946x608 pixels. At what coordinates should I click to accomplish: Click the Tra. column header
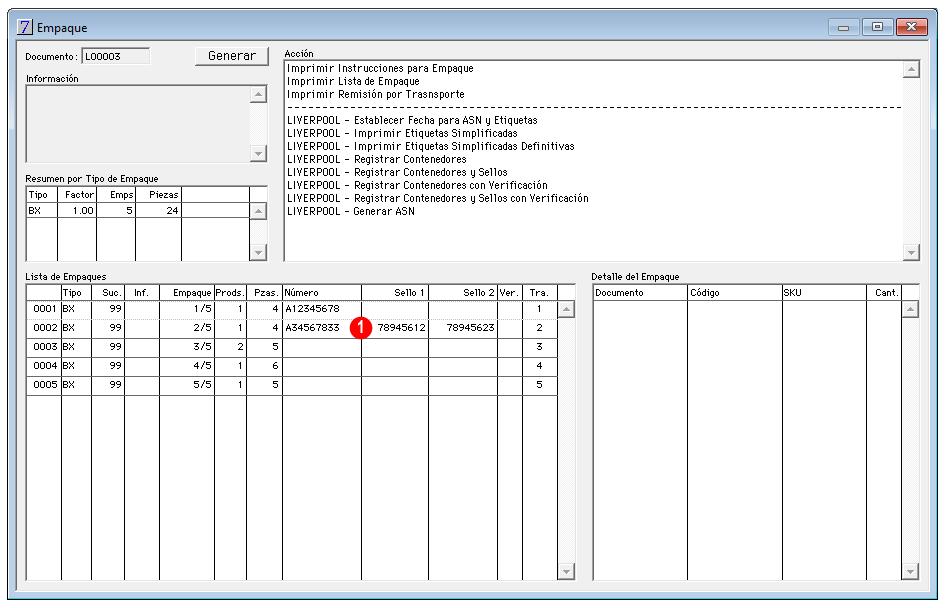tap(540, 293)
